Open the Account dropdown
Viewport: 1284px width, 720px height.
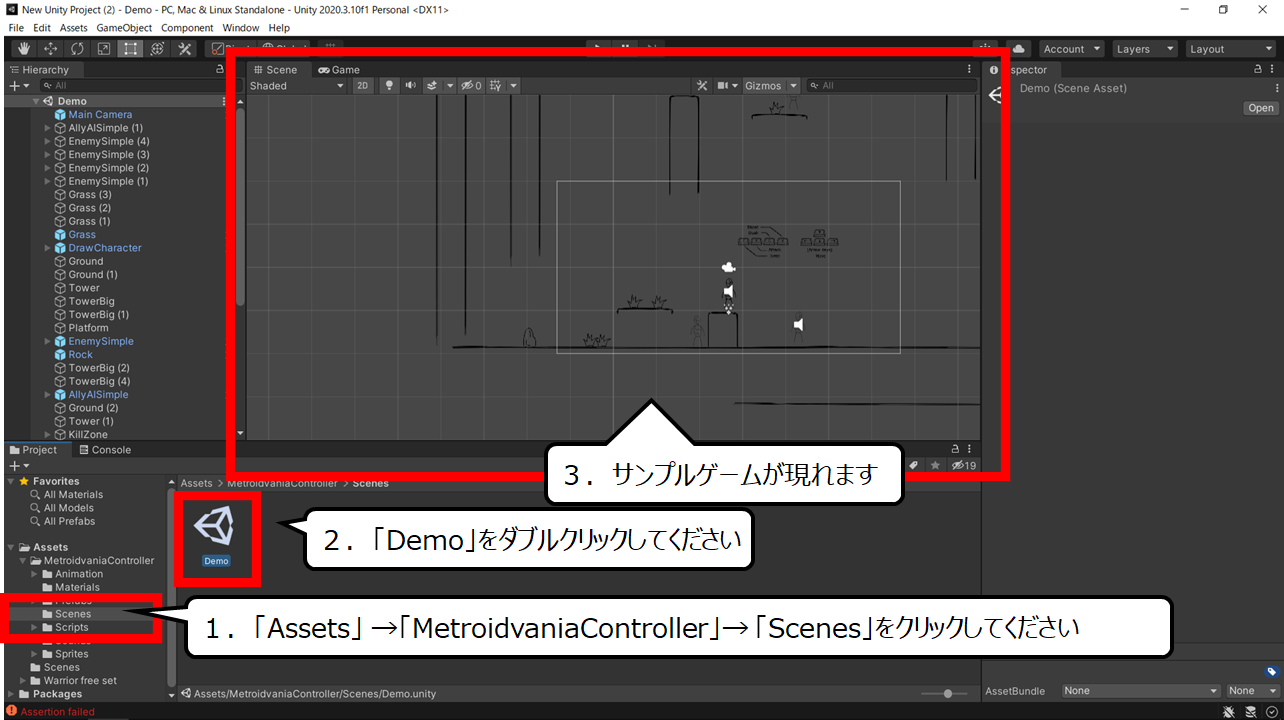point(1071,49)
